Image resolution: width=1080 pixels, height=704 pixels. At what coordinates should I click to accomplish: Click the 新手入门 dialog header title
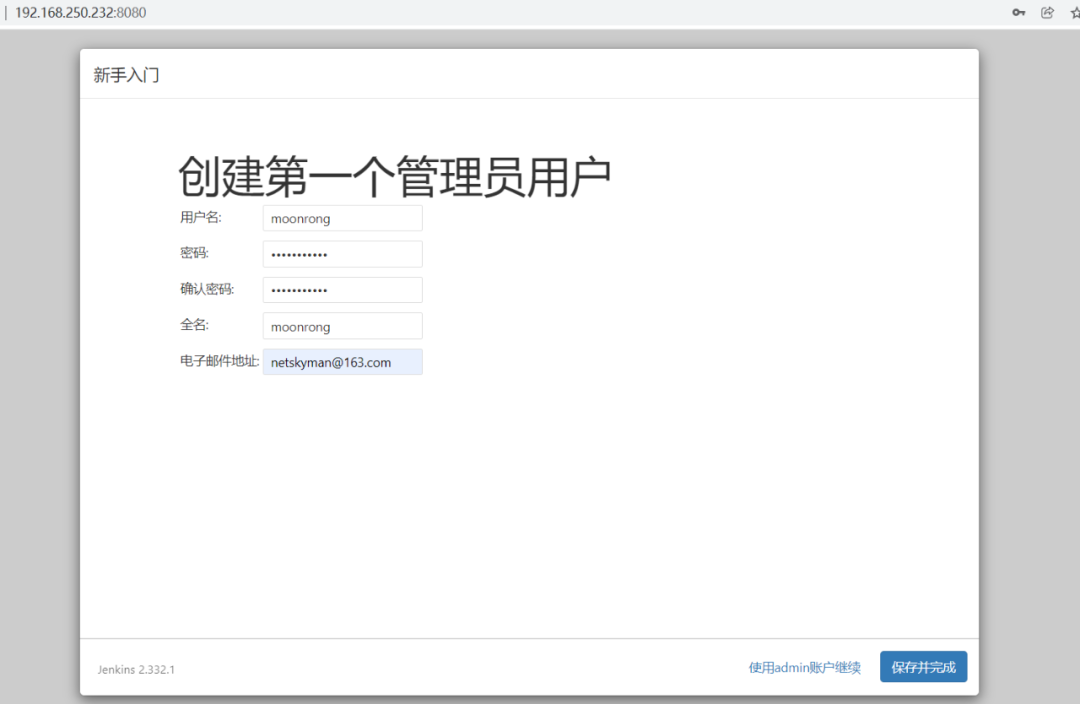pyautogui.click(x=126, y=75)
